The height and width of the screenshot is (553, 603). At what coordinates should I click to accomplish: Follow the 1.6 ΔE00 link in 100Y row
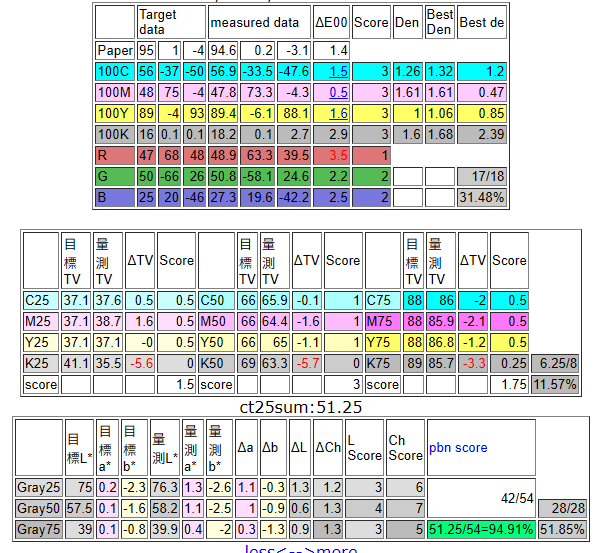pos(338,114)
